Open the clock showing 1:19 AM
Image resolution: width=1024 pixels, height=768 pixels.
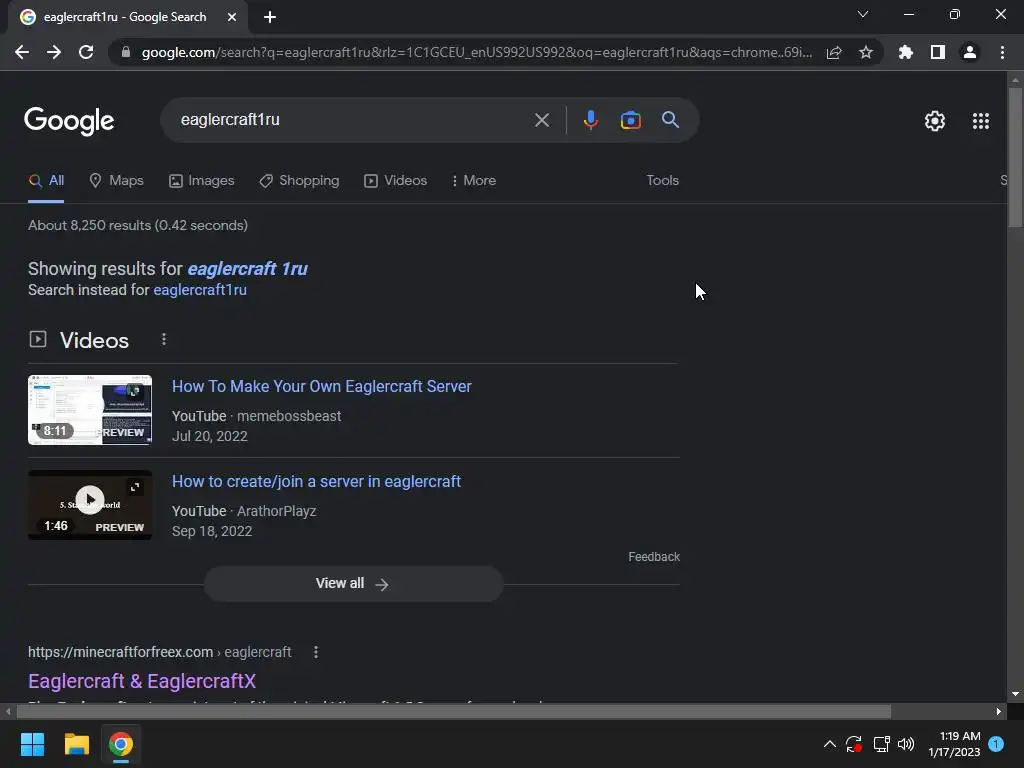click(x=954, y=744)
